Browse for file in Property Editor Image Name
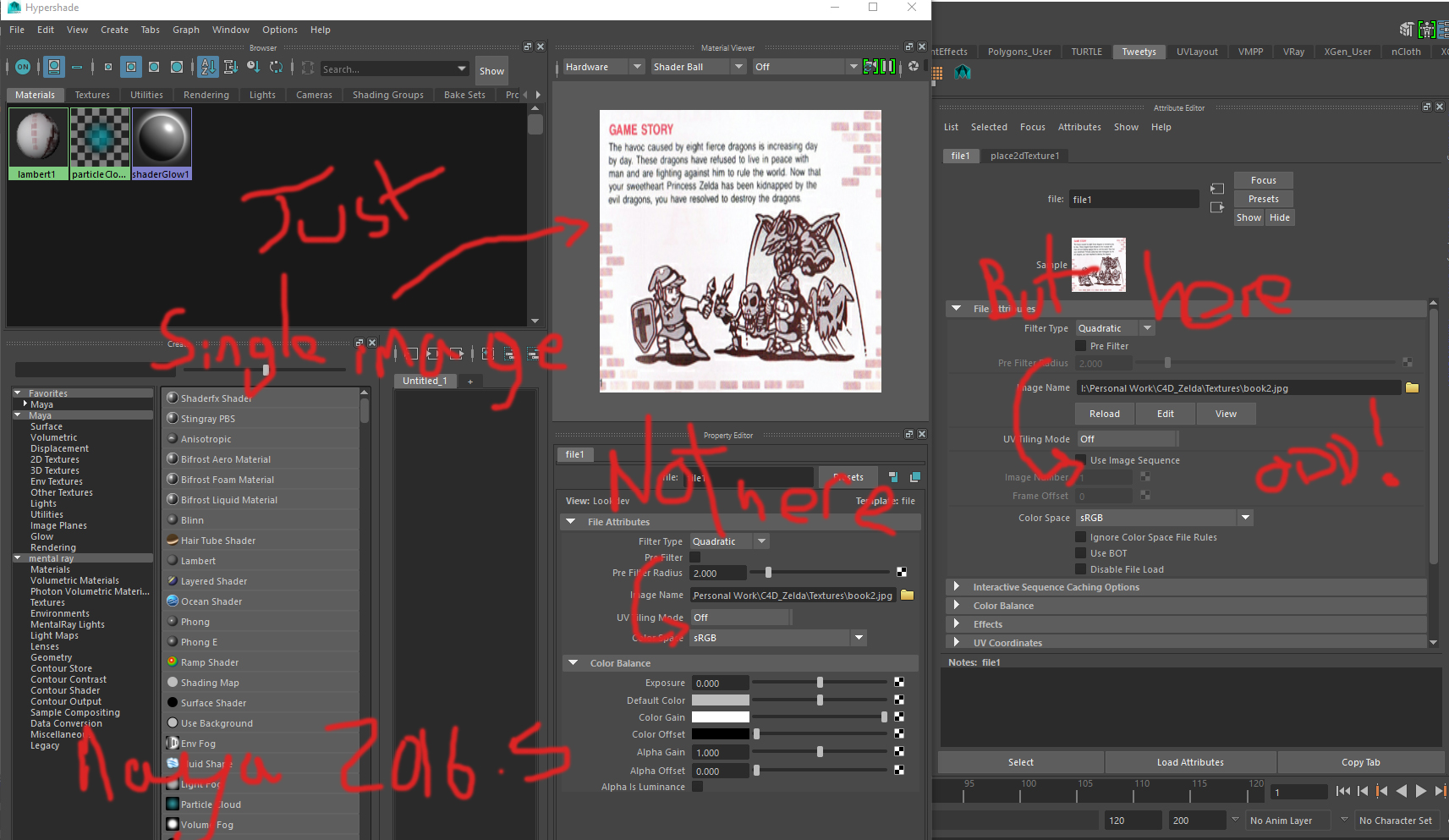1449x840 pixels. coord(908,596)
